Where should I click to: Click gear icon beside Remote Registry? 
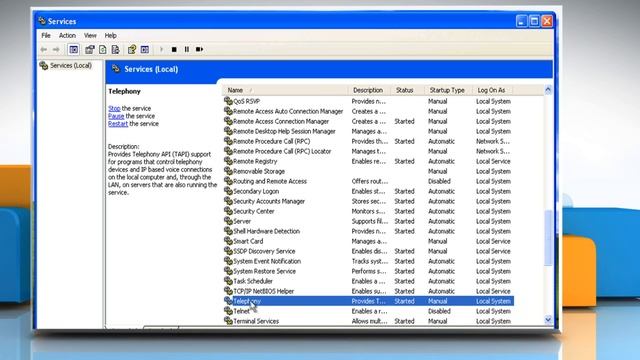pos(228,161)
